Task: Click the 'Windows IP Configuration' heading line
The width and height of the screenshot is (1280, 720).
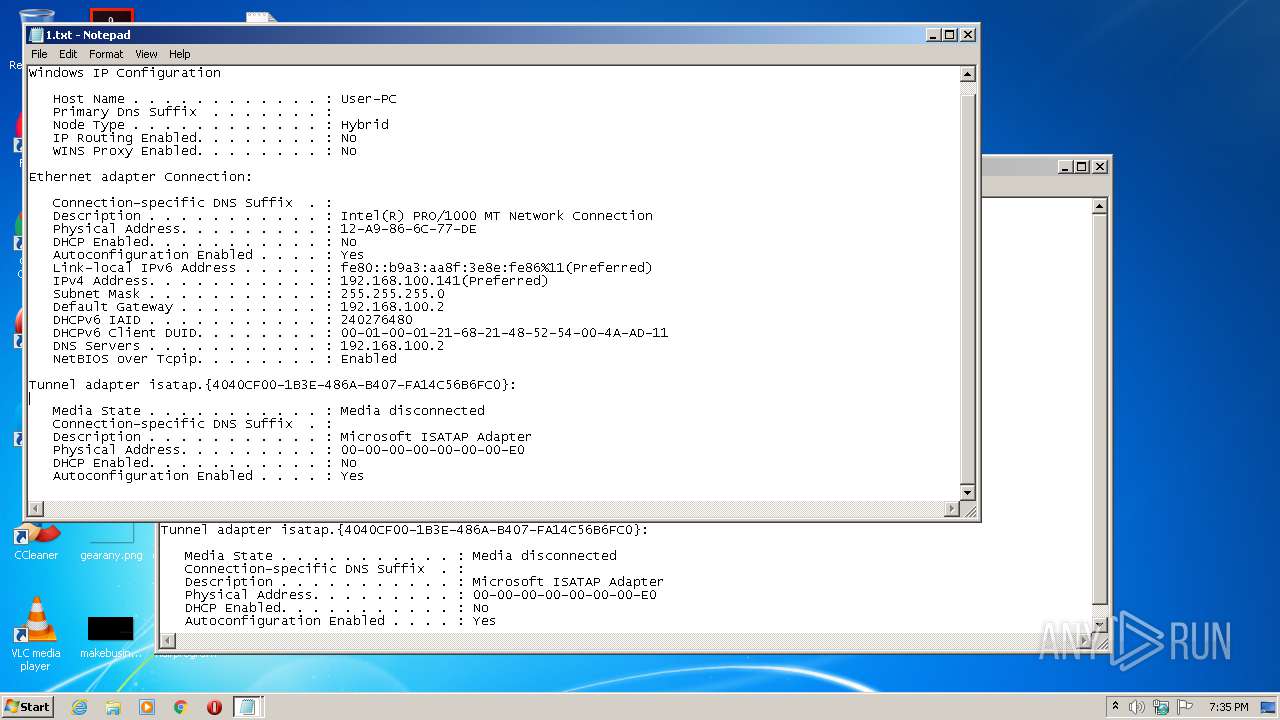Action: point(125,73)
